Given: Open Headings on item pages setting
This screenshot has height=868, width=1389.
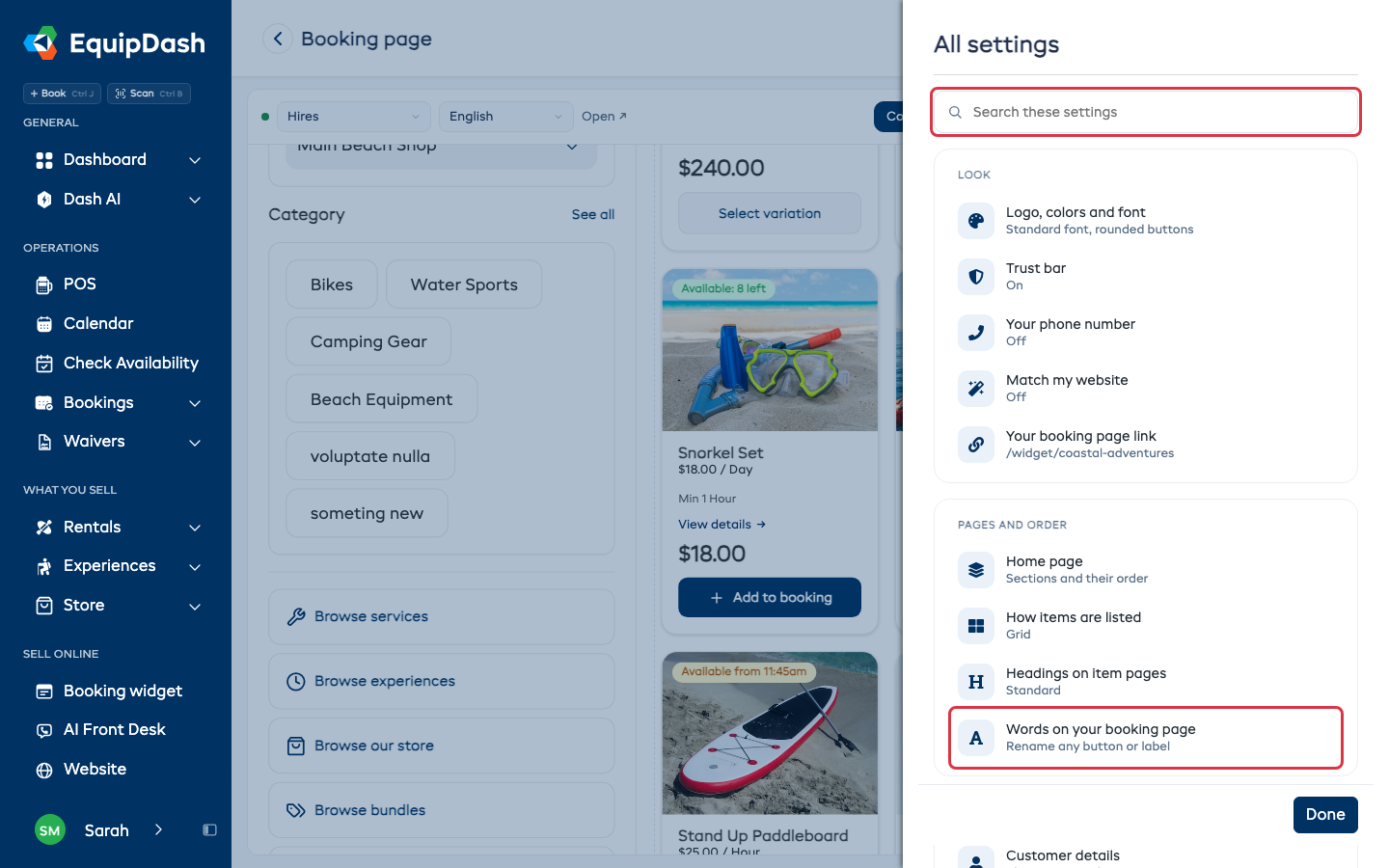Looking at the screenshot, I should [x=1146, y=682].
